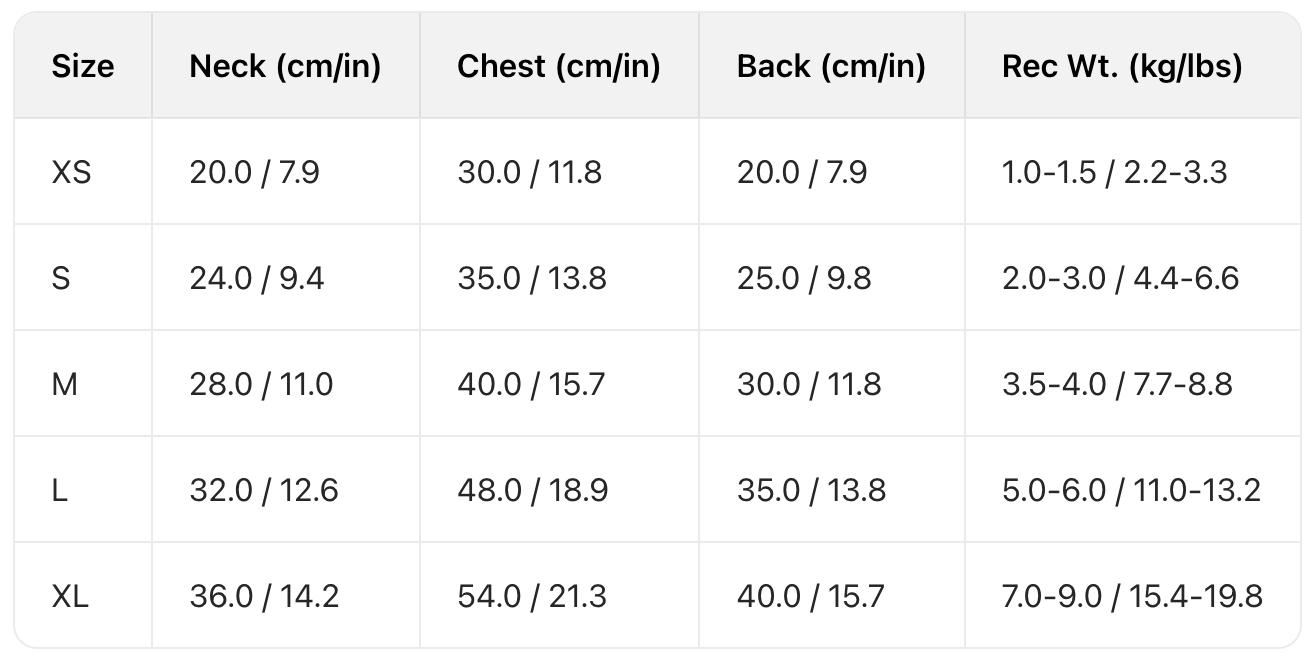Click the XL back value 40.0 / 15.7
The image size is (1310, 658).
tap(810, 597)
